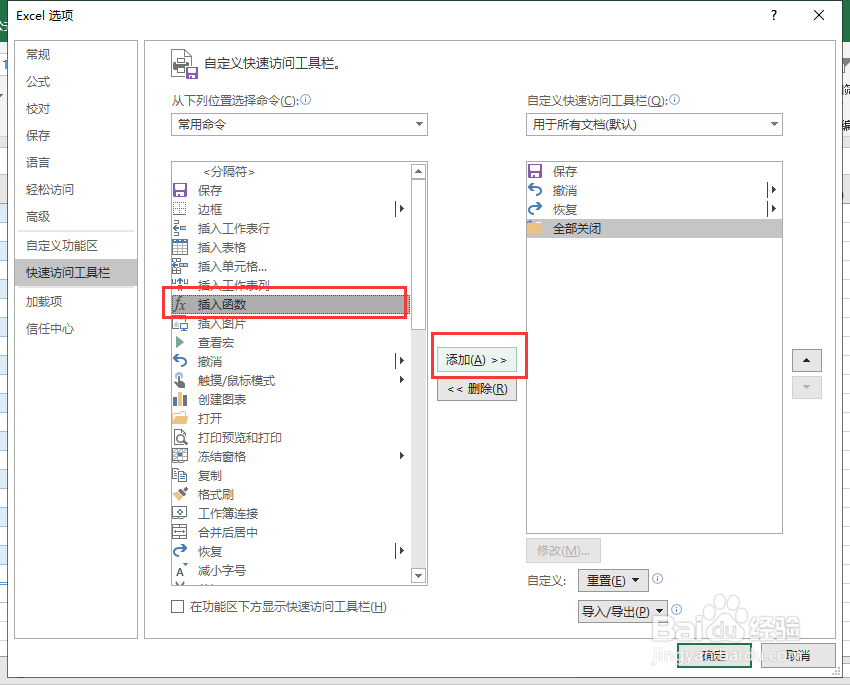Click the Undo icon in toolbar list
850x685 pixels.
pos(535,190)
